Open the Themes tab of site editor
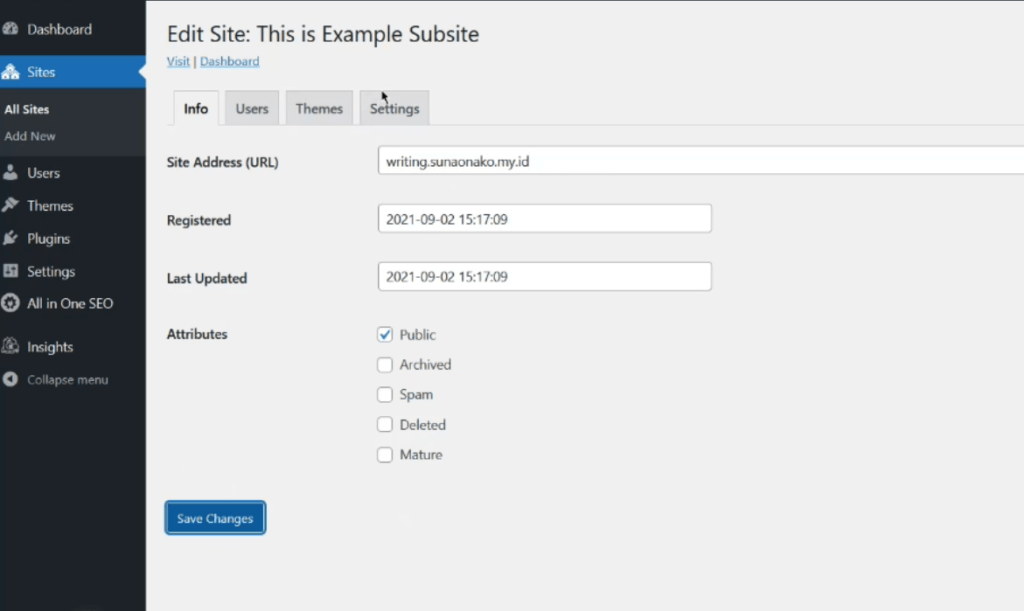 click(x=319, y=108)
